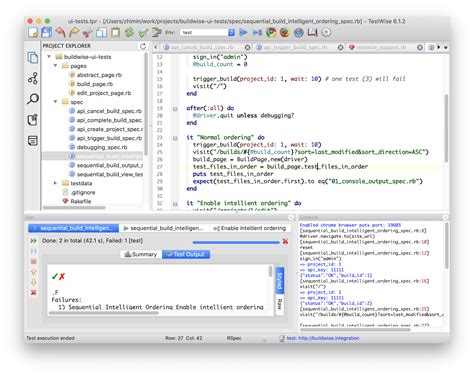Click the Copy pages icon
Viewport: 474px width, 375px height.
pyautogui.click(x=101, y=32)
